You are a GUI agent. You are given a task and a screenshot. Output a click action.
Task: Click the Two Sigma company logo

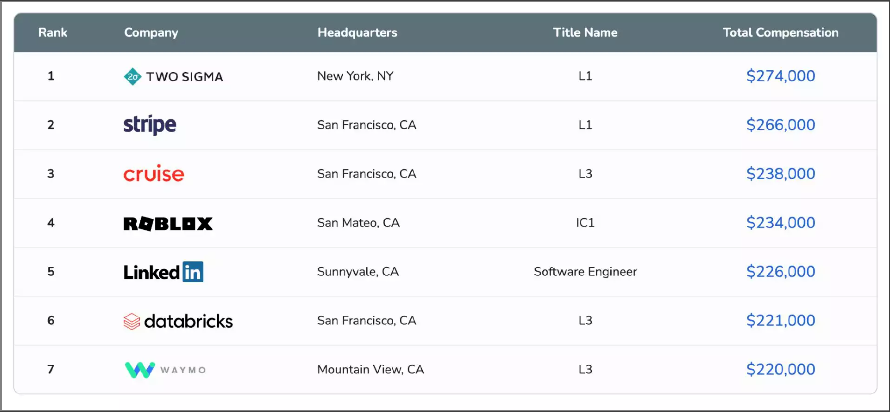click(x=173, y=77)
